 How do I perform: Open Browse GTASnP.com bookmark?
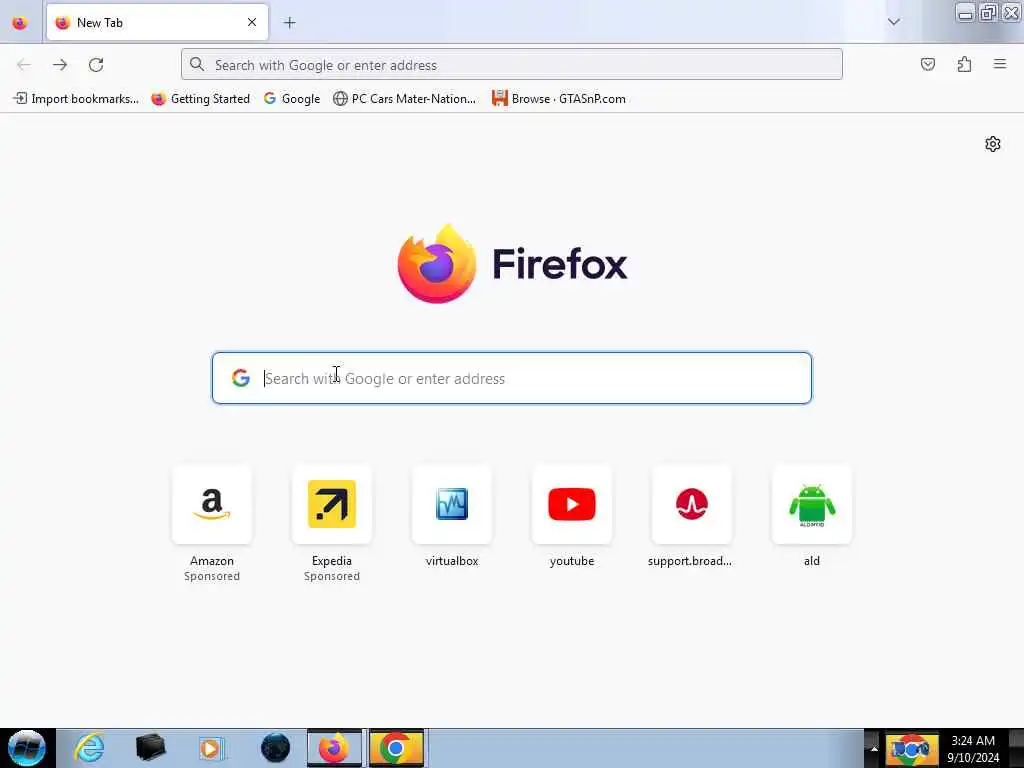(x=559, y=99)
